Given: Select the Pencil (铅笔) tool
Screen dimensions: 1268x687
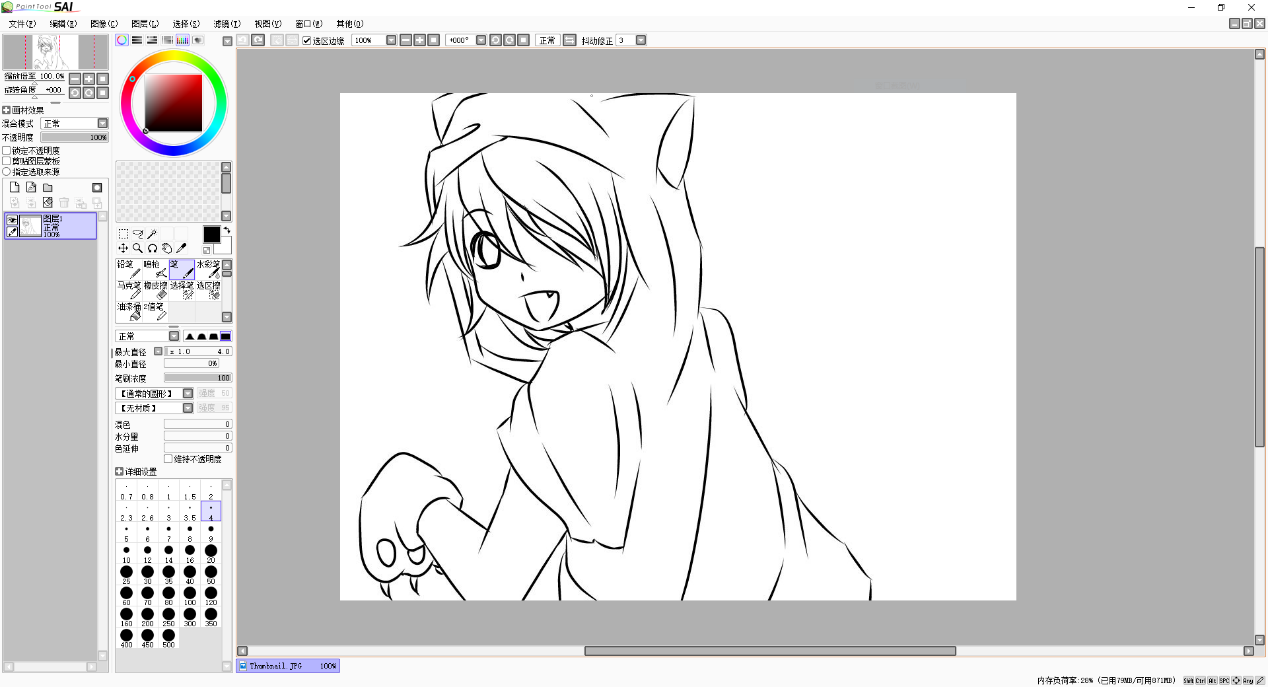Looking at the screenshot, I should click(128, 269).
